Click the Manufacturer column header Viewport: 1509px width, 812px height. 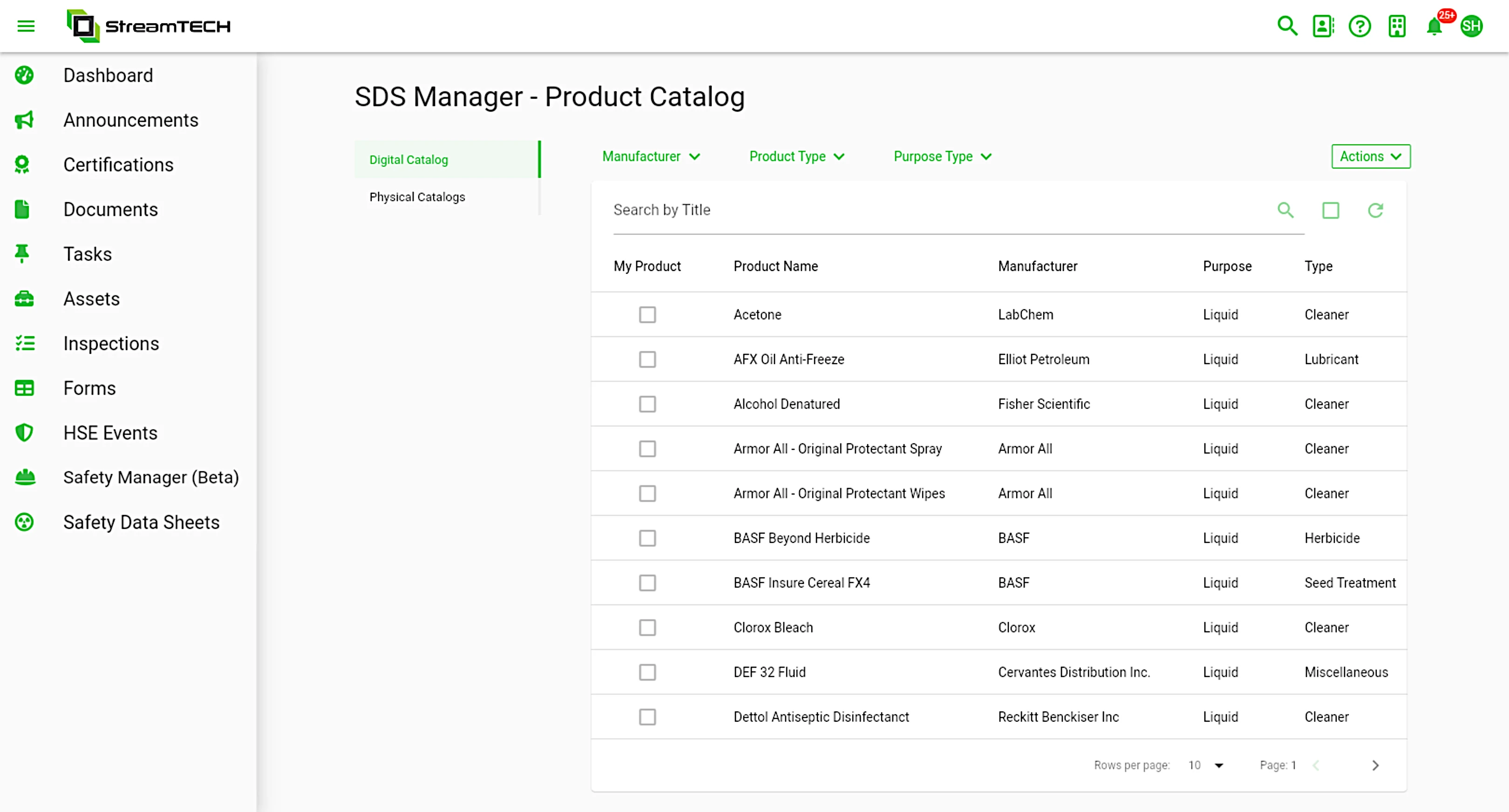click(1038, 266)
